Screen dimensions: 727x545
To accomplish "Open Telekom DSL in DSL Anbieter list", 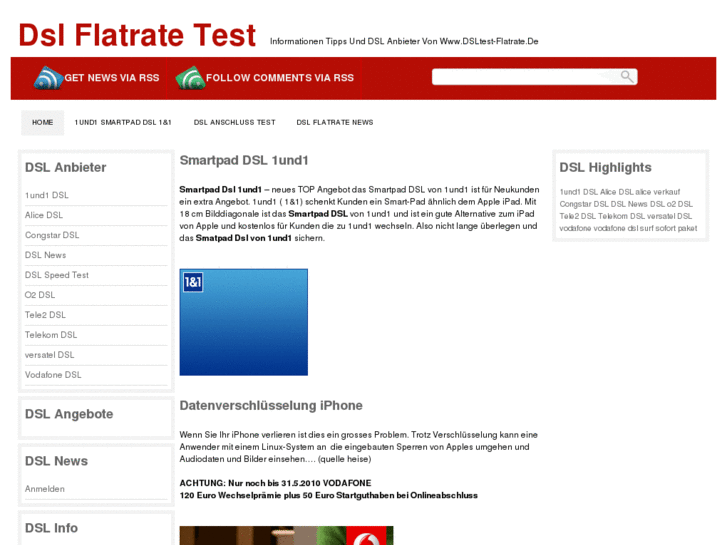I will point(51,335).
